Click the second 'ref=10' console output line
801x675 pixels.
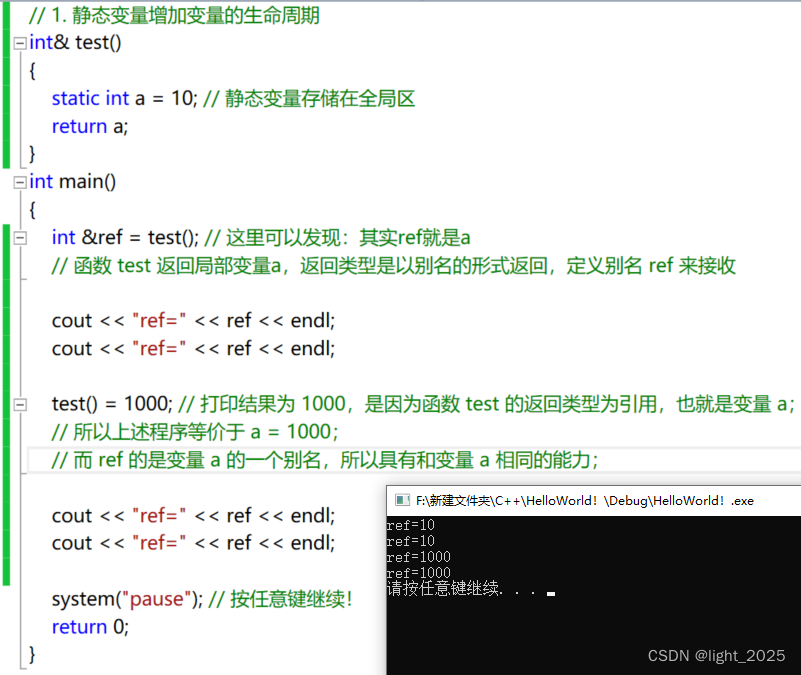[x=411, y=541]
